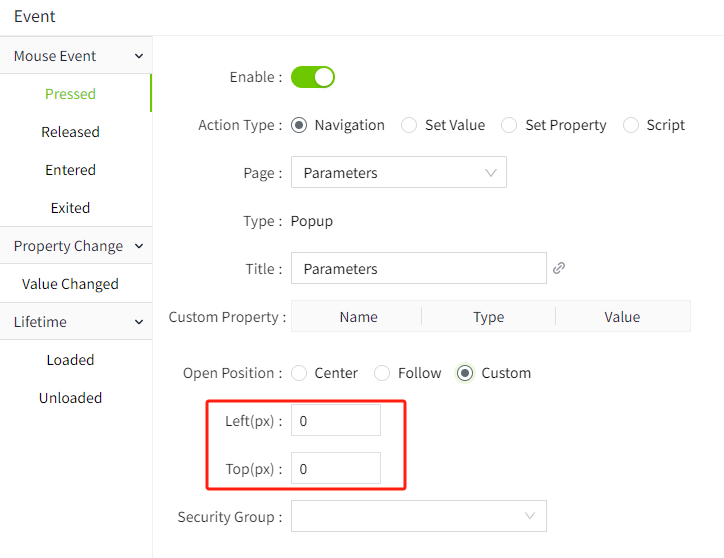The image size is (724, 558).
Task: Open the Security Group dropdown
Action: coord(418,516)
